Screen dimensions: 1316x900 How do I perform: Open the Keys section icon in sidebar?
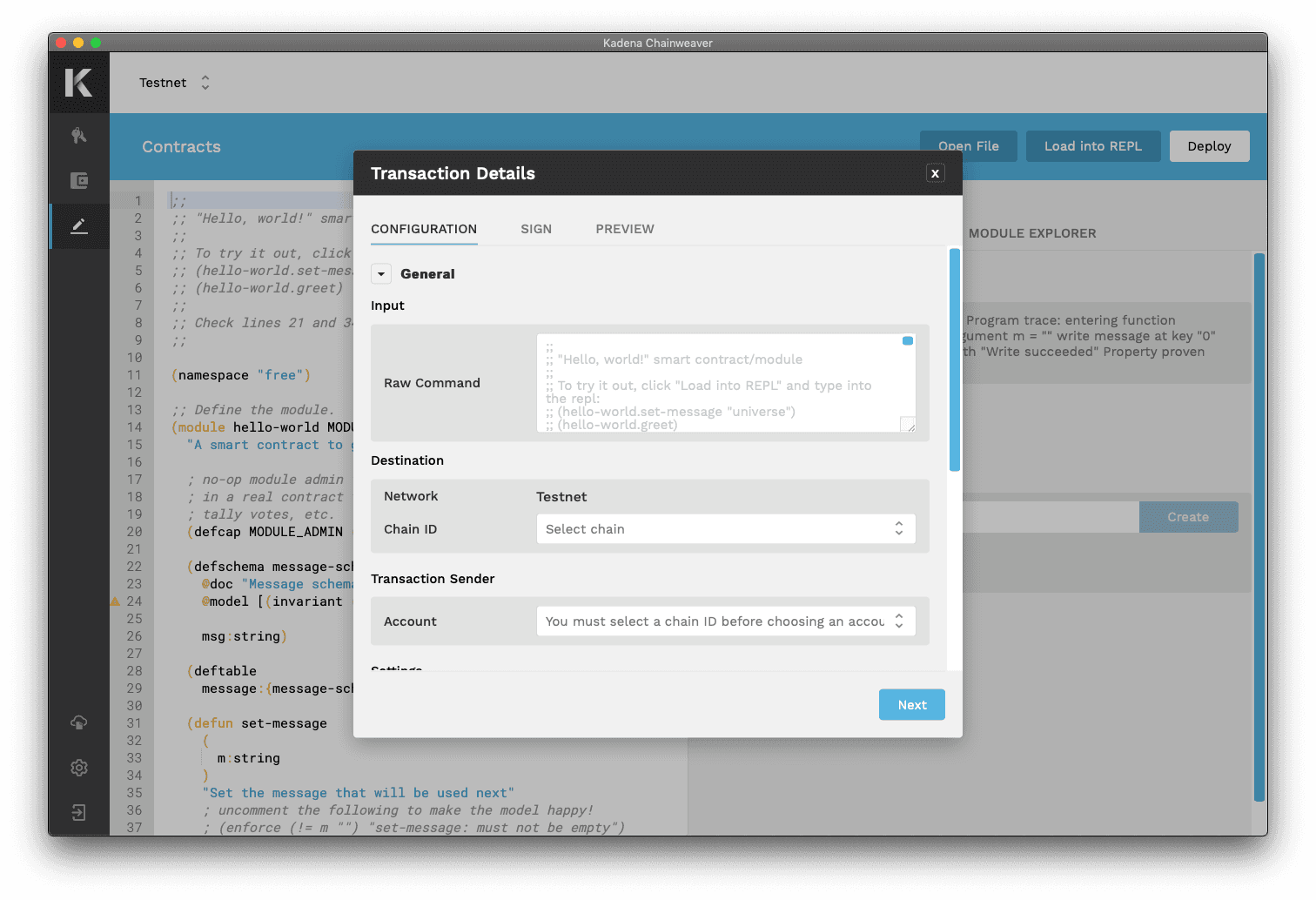pos(79,136)
